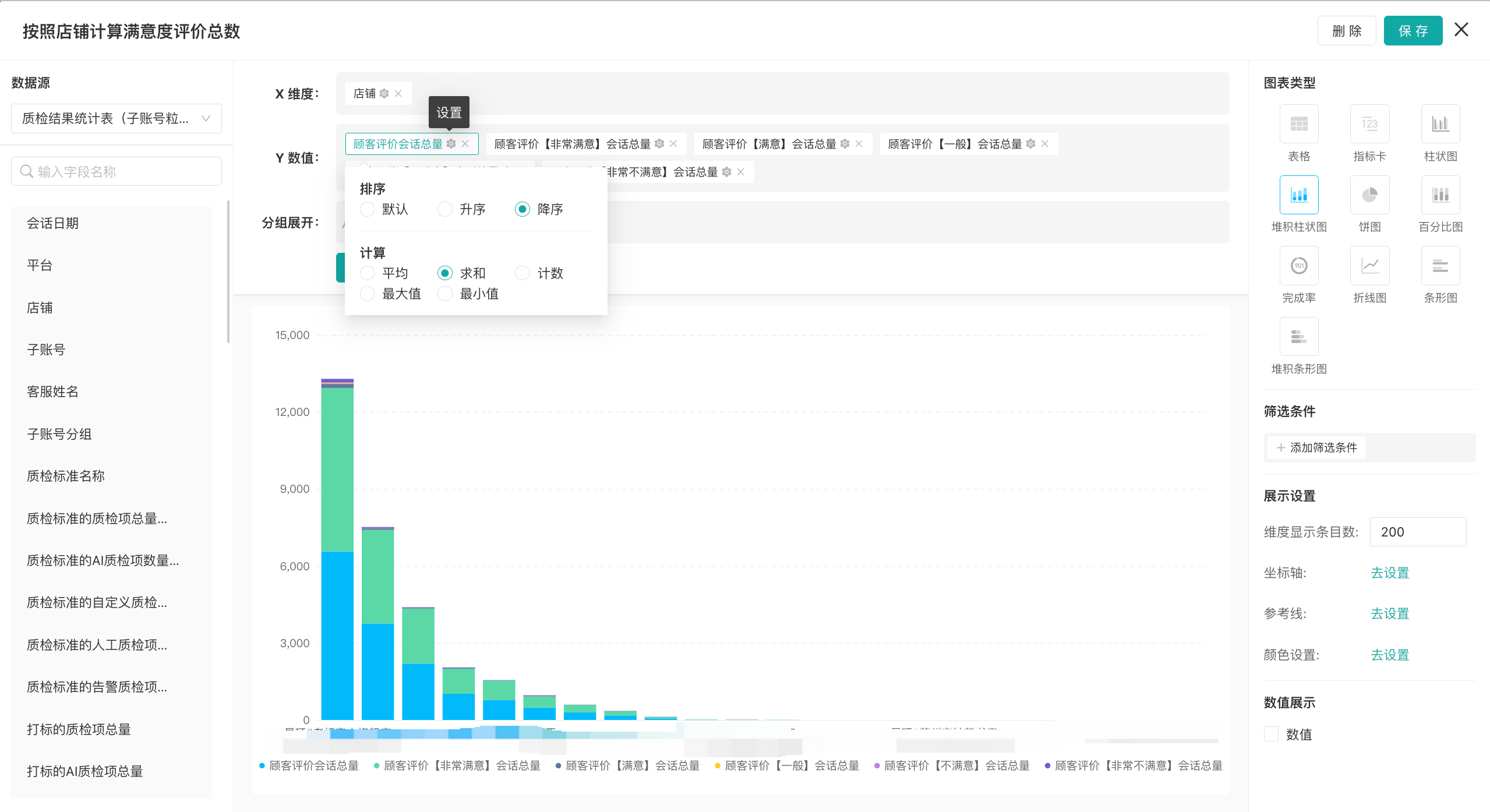Remove the 店铺 tag from X 维度
Image resolution: width=1490 pixels, height=812 pixels.
point(398,93)
